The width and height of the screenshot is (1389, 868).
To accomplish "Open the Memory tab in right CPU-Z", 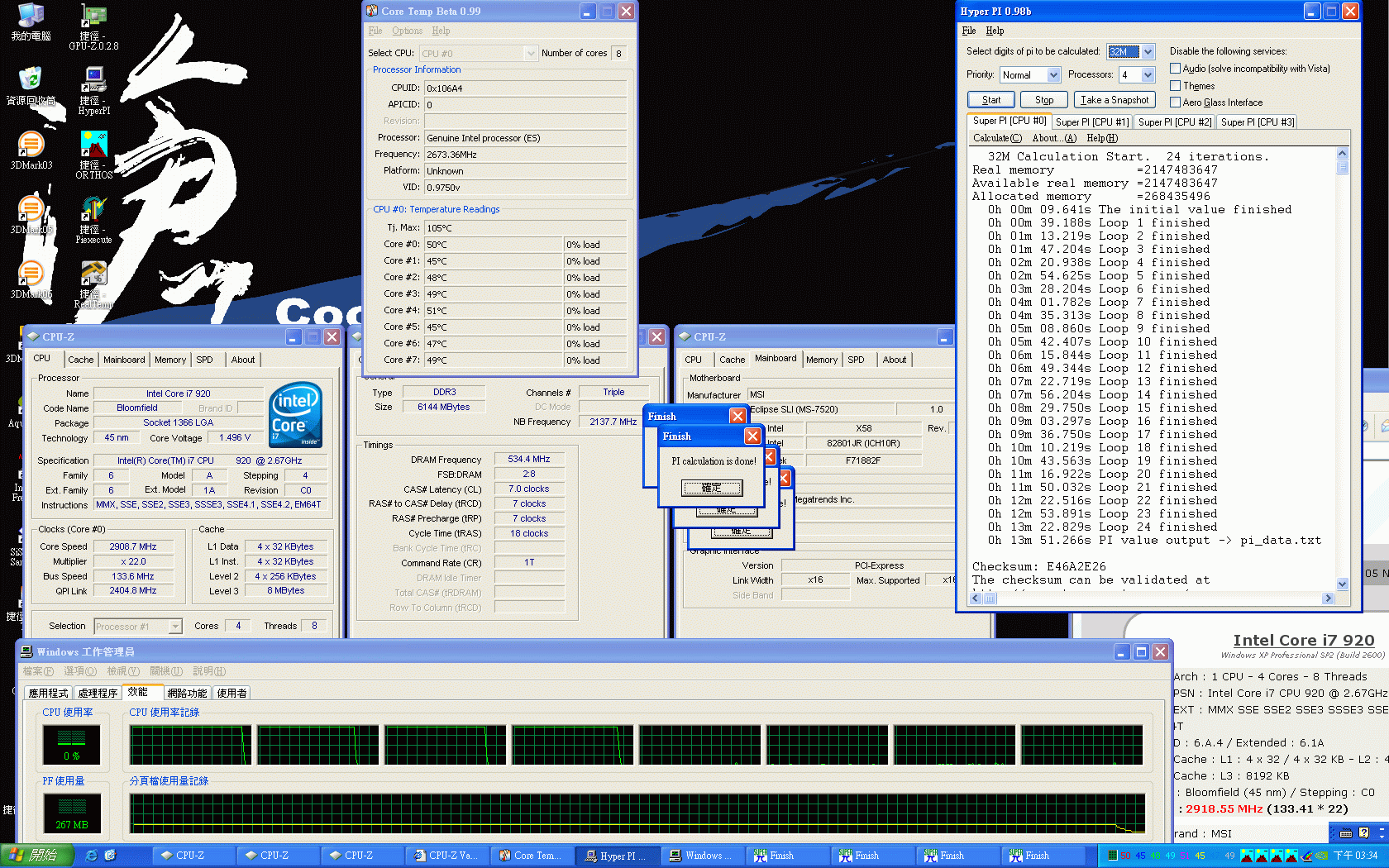I will point(822,360).
